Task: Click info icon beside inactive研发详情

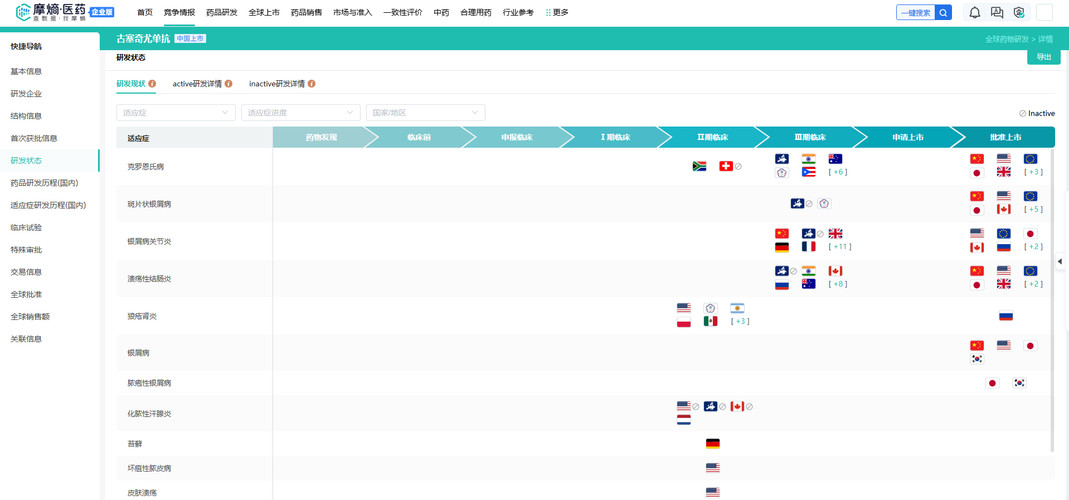Action: tap(311, 83)
